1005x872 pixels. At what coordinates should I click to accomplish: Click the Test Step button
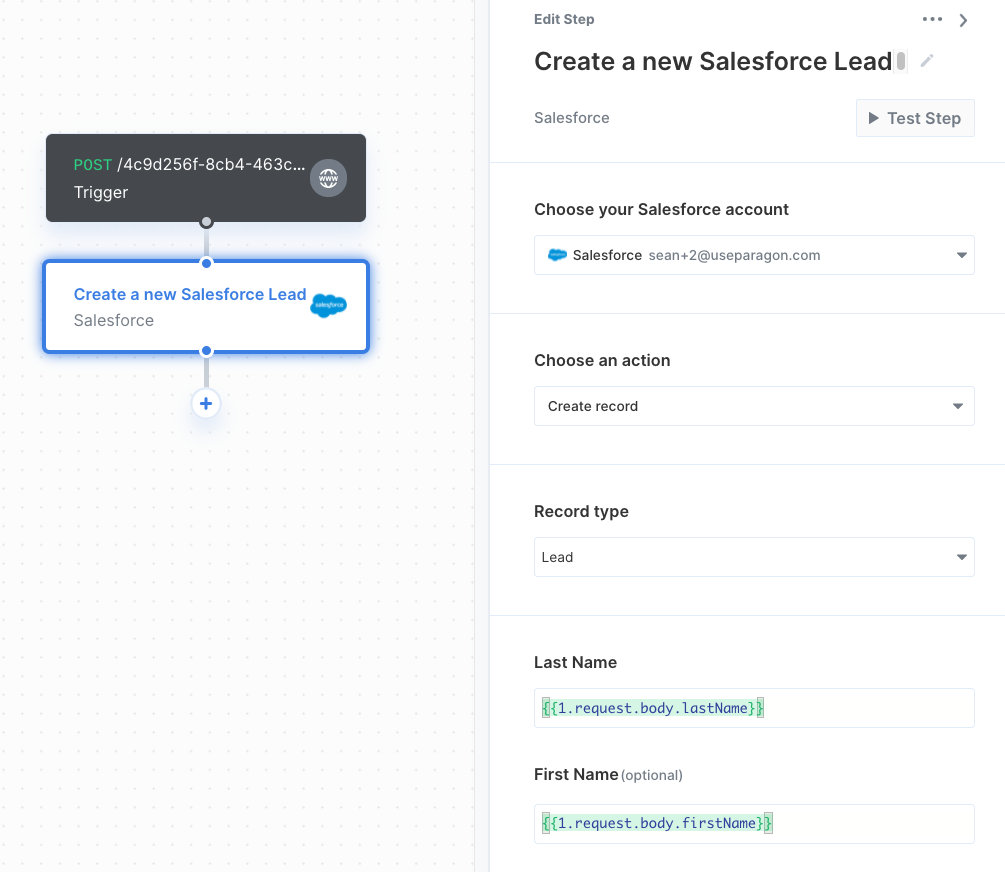tap(915, 118)
